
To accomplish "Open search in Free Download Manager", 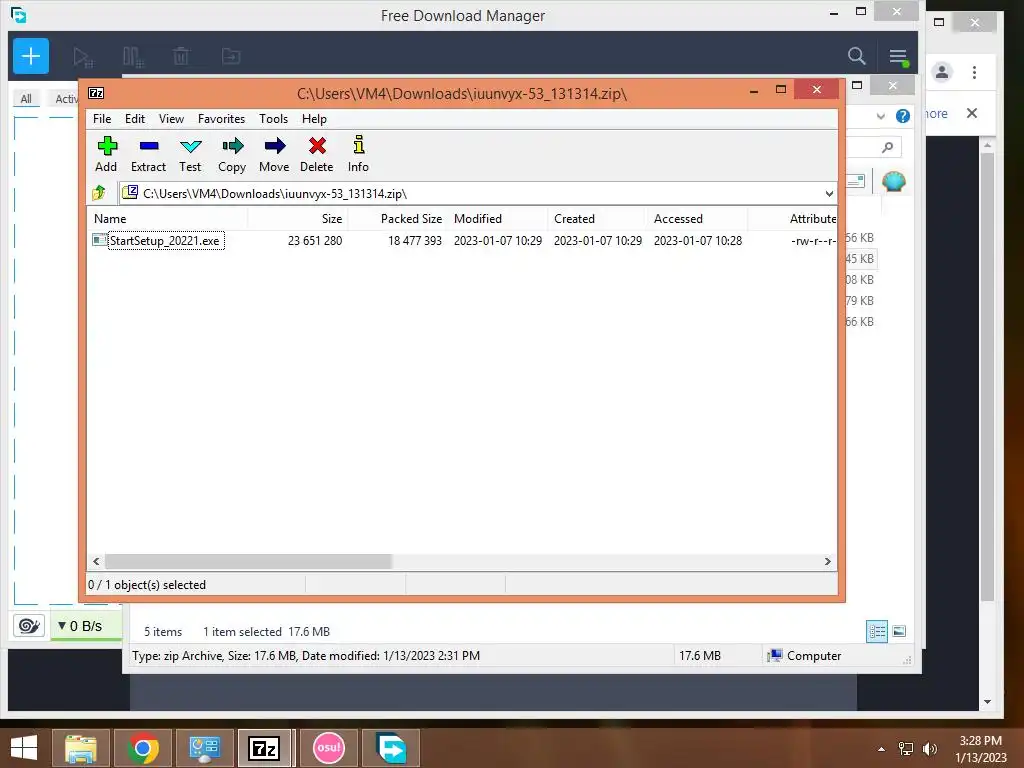I will click(856, 56).
